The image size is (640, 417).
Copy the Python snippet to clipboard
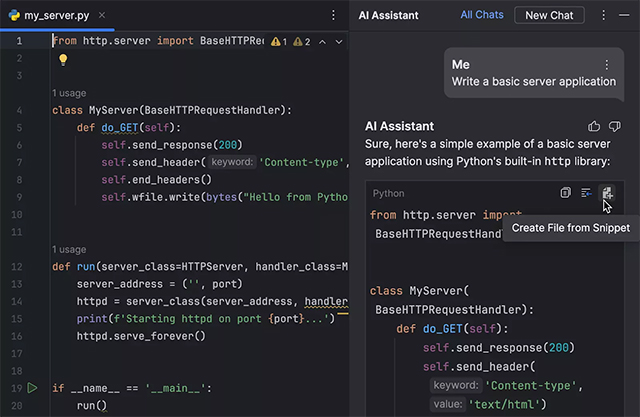tap(566, 193)
